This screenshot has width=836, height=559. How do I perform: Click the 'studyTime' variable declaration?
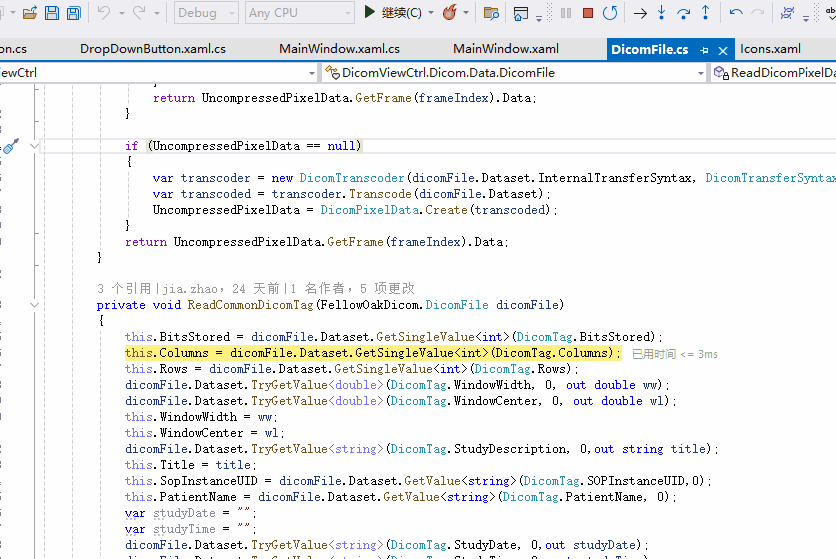184,529
